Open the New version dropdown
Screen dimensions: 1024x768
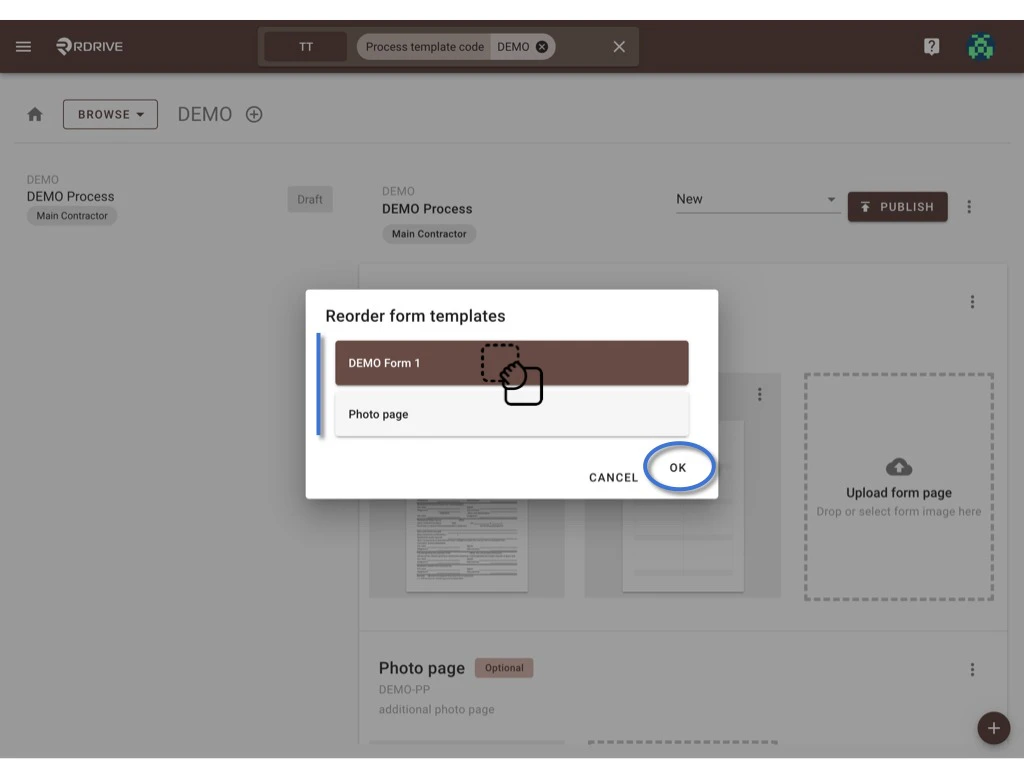tap(756, 199)
